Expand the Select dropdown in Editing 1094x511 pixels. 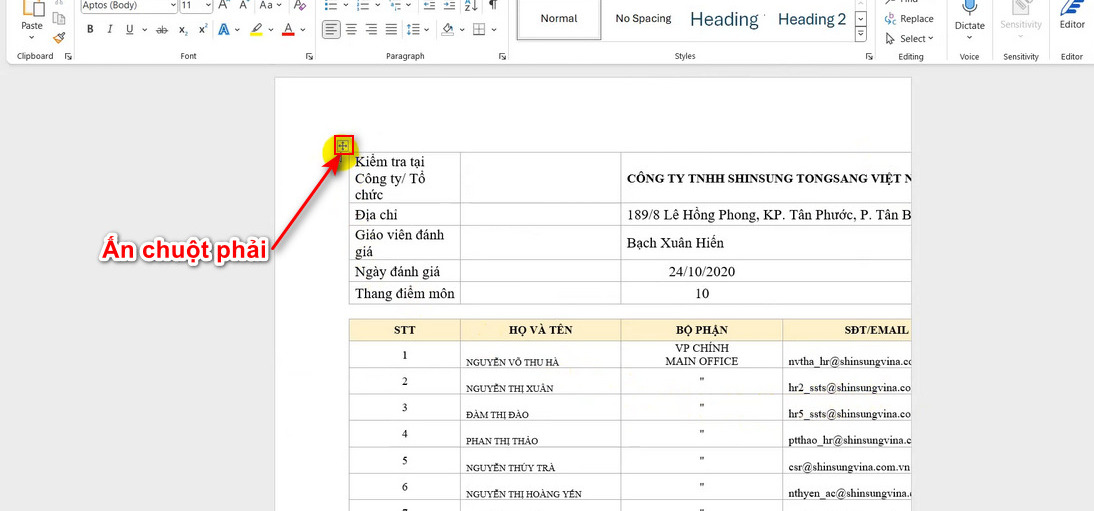[x=910, y=39]
